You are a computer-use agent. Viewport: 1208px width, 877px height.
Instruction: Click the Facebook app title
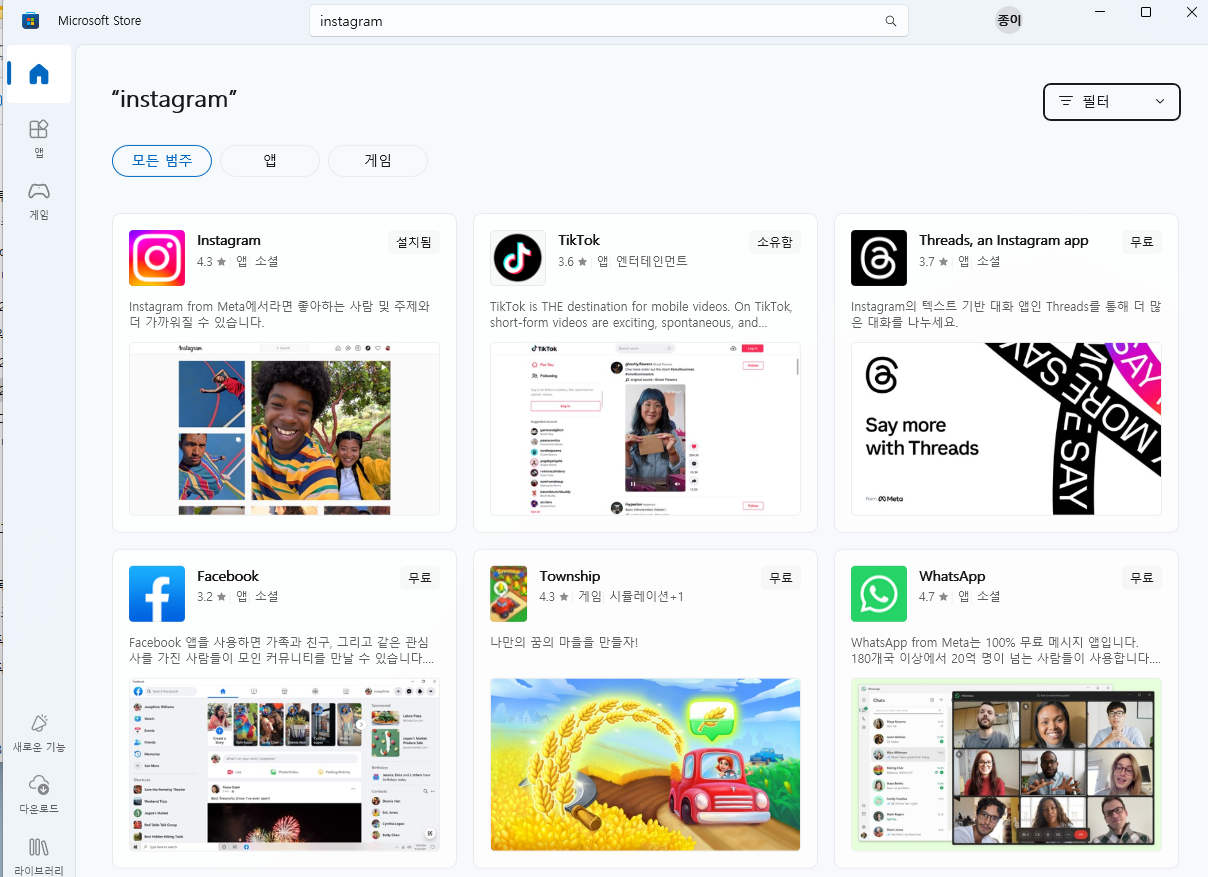(x=228, y=576)
